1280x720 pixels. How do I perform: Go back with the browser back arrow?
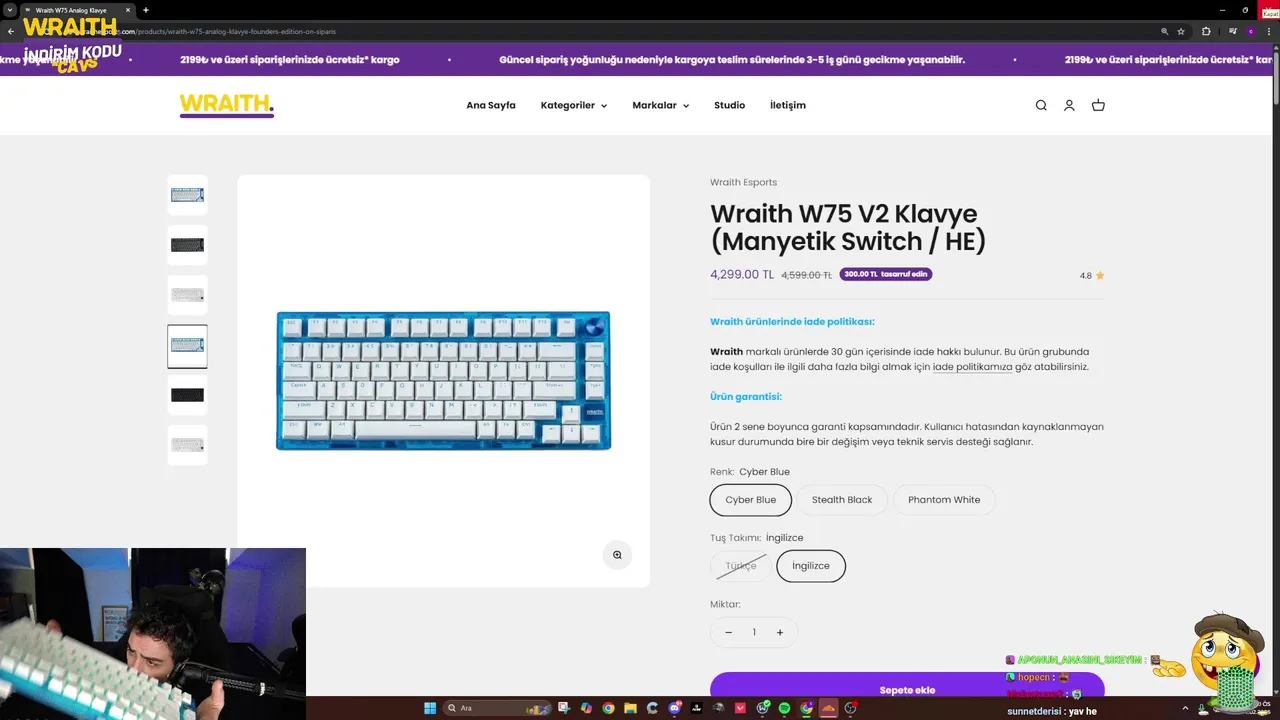click(x=11, y=31)
